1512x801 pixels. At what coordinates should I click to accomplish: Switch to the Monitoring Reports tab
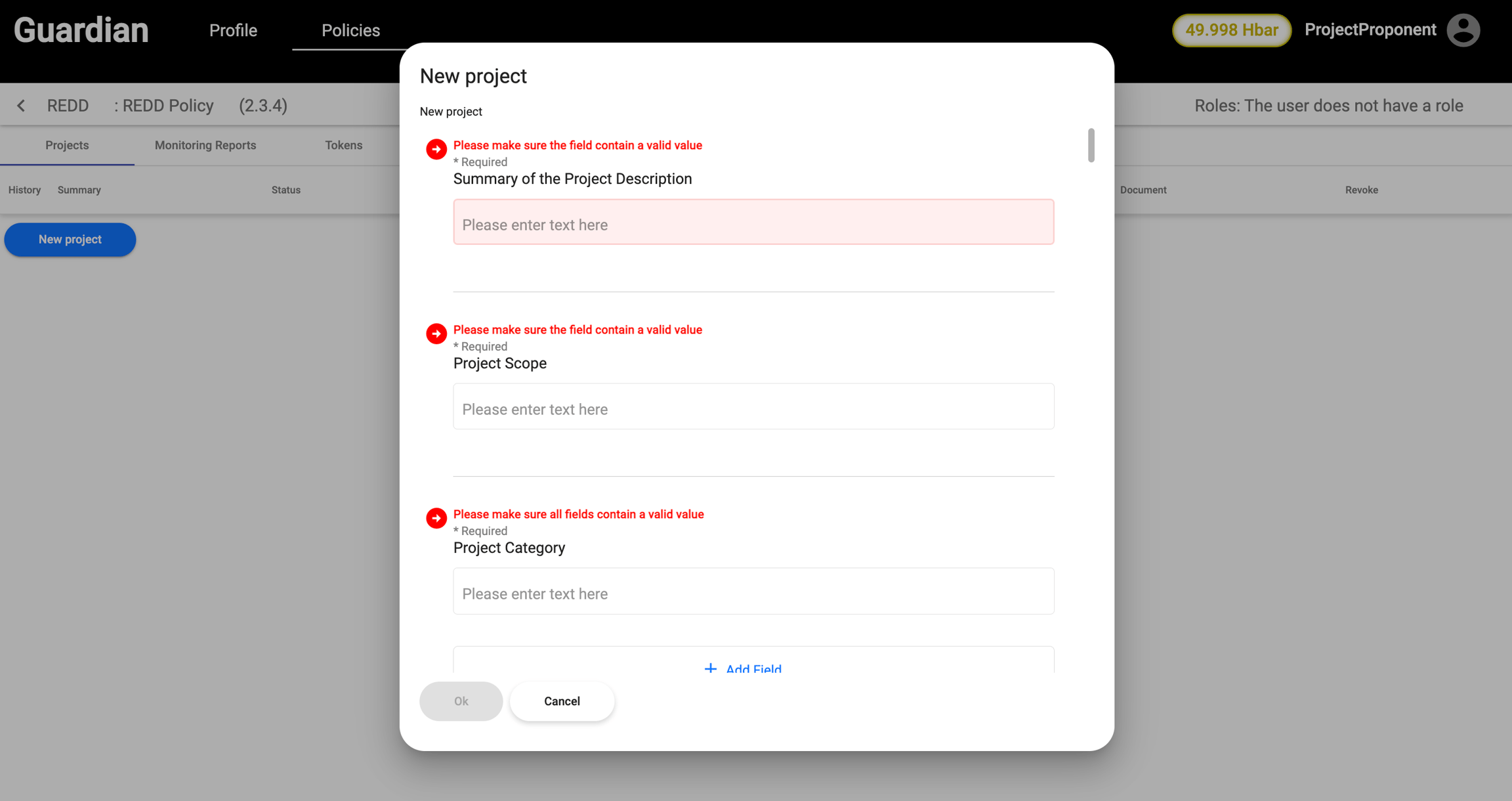tap(205, 145)
